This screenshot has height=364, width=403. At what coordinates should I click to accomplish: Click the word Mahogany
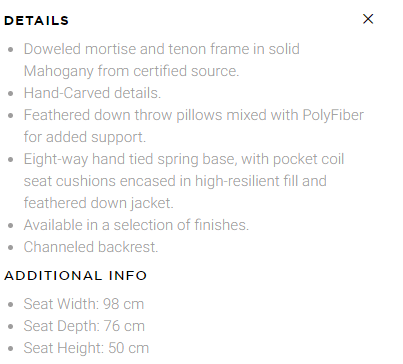coord(58,71)
